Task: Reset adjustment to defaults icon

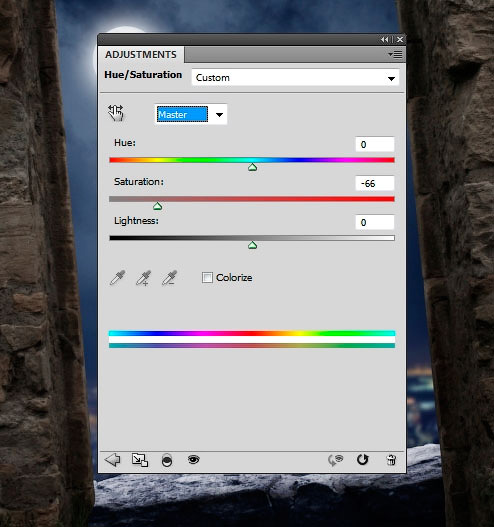Action: click(x=363, y=459)
